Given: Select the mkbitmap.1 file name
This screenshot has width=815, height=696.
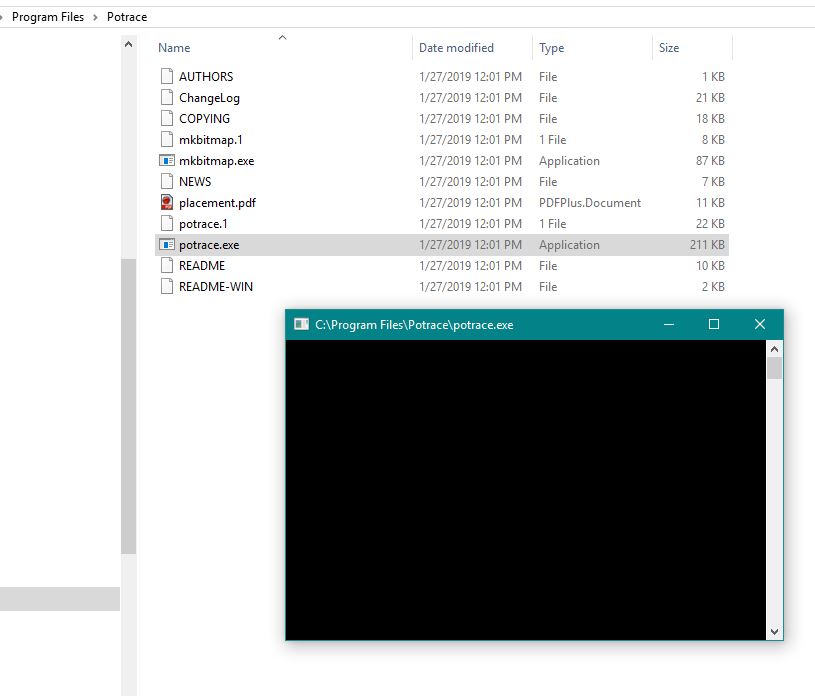Looking at the screenshot, I should (211, 140).
